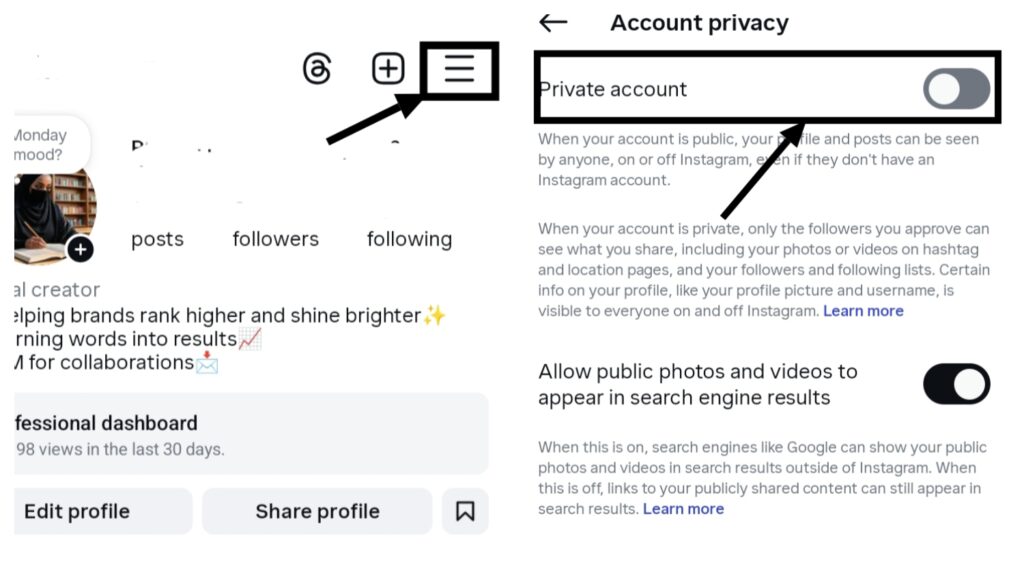
Task: Open the Professional dashboard card
Action: click(x=250, y=434)
